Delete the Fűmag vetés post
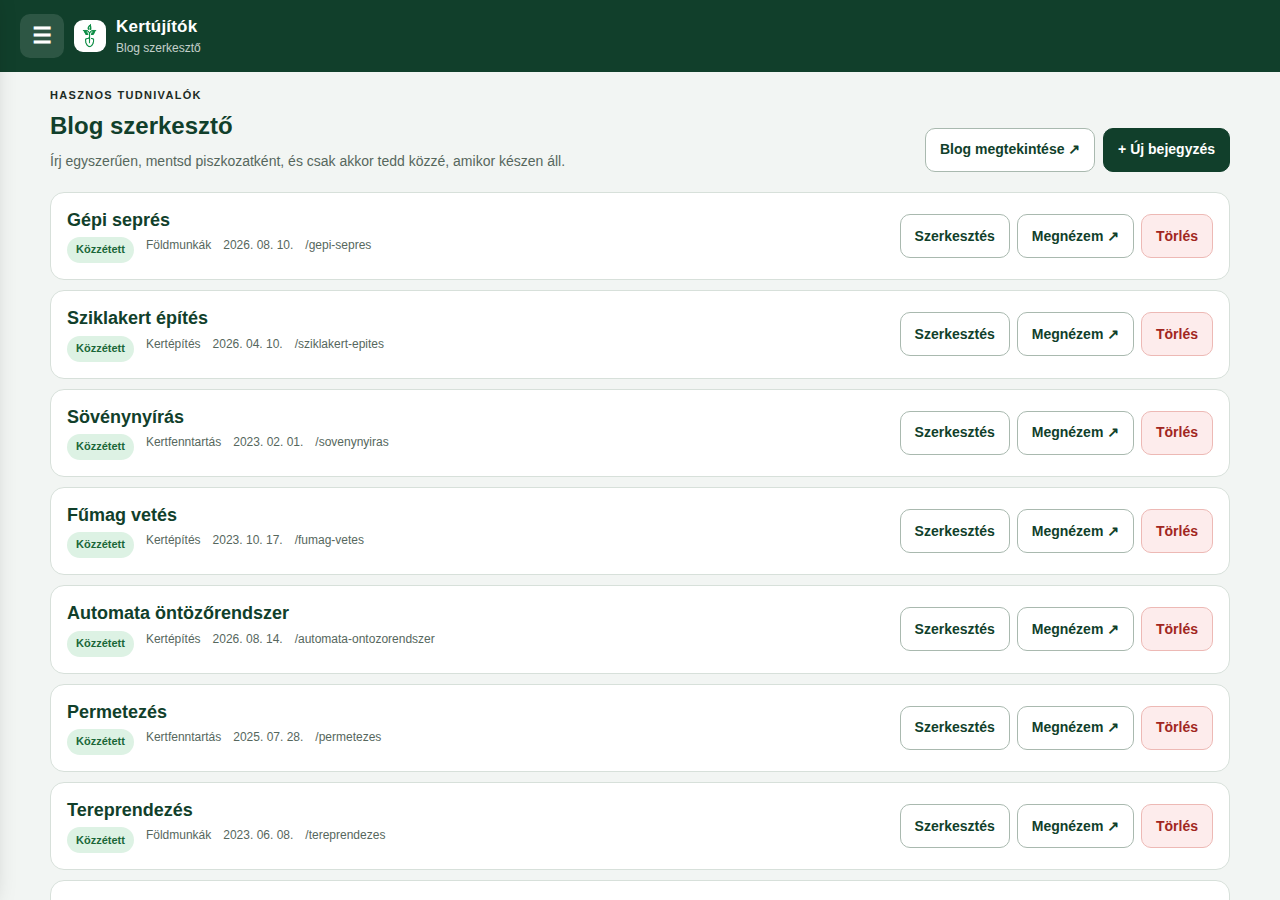1280x900 pixels. pos(1177,531)
